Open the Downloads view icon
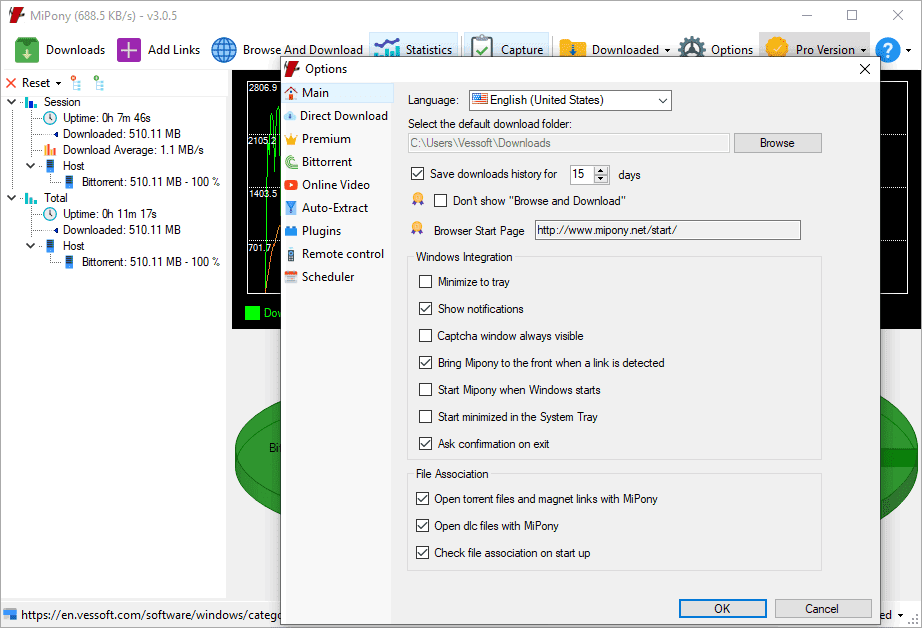 click(26, 50)
